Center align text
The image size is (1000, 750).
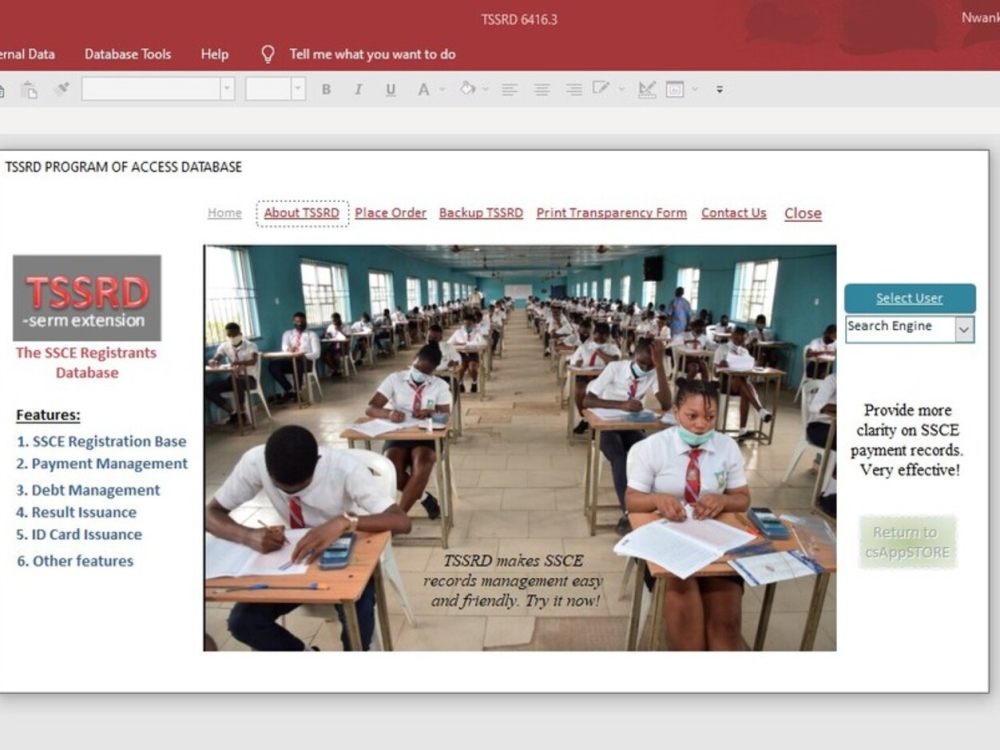(x=541, y=90)
